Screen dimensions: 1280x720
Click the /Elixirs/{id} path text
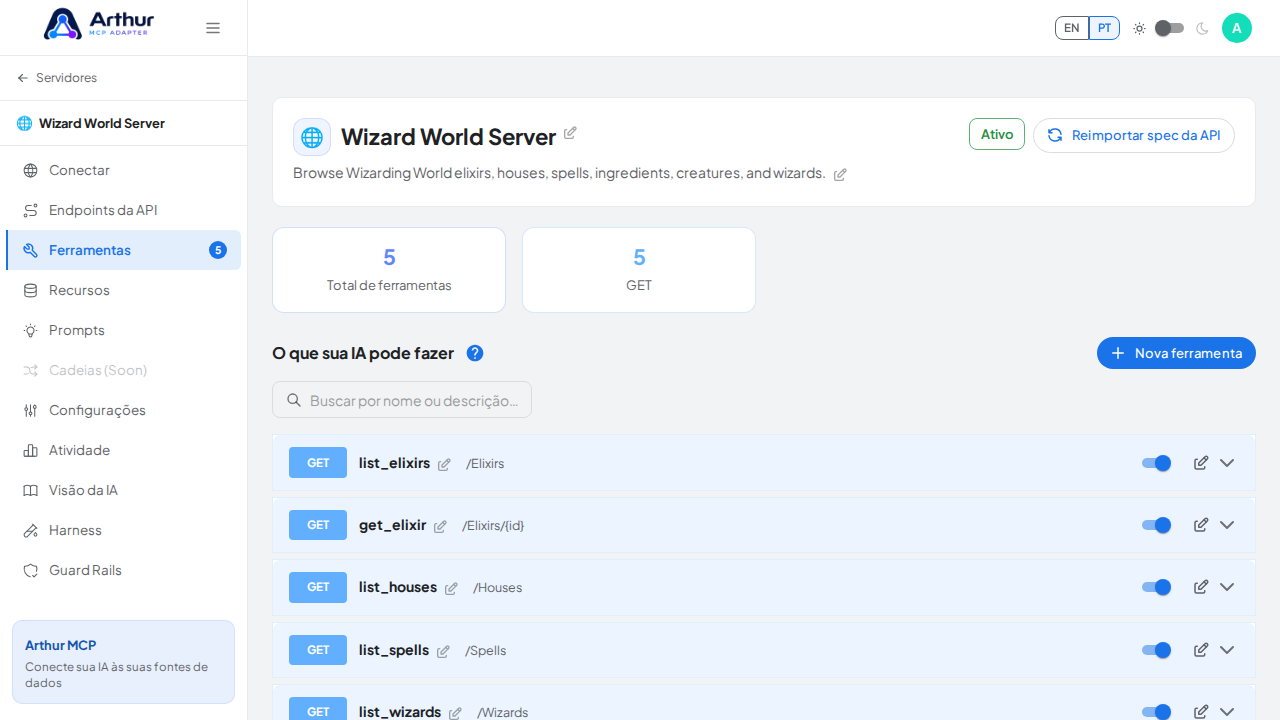(x=493, y=526)
